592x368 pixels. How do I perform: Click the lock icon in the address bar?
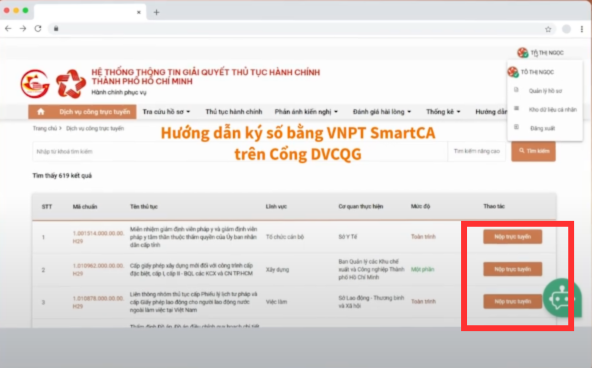pos(56,29)
